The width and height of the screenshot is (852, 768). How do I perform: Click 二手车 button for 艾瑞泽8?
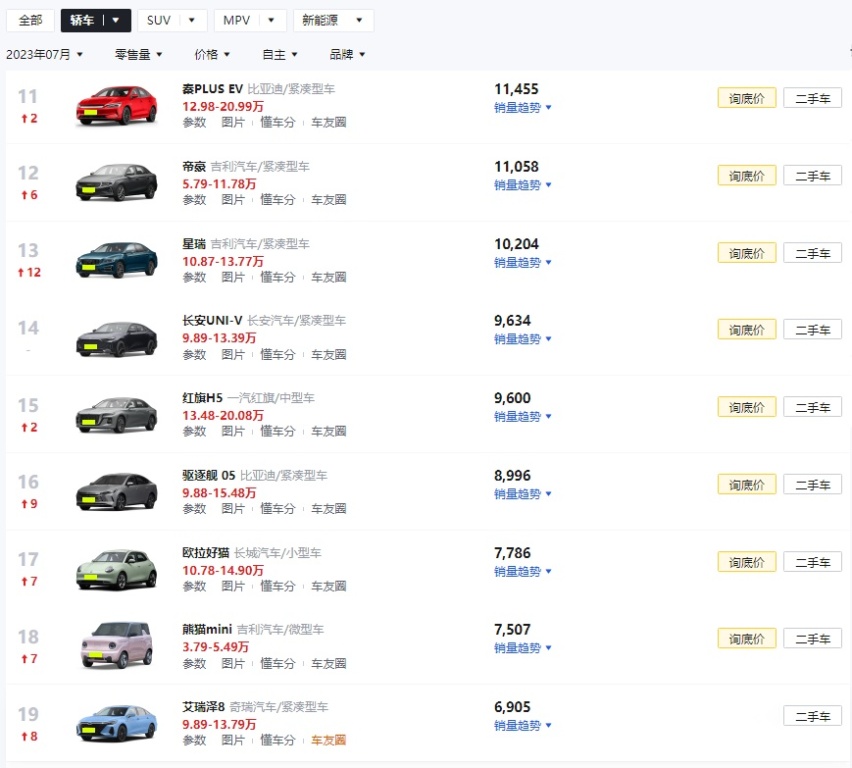click(813, 716)
